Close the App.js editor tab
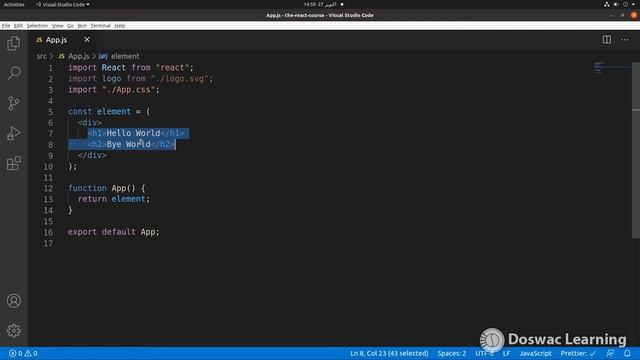Screen dimensions: 640x360 click(x=87, y=40)
